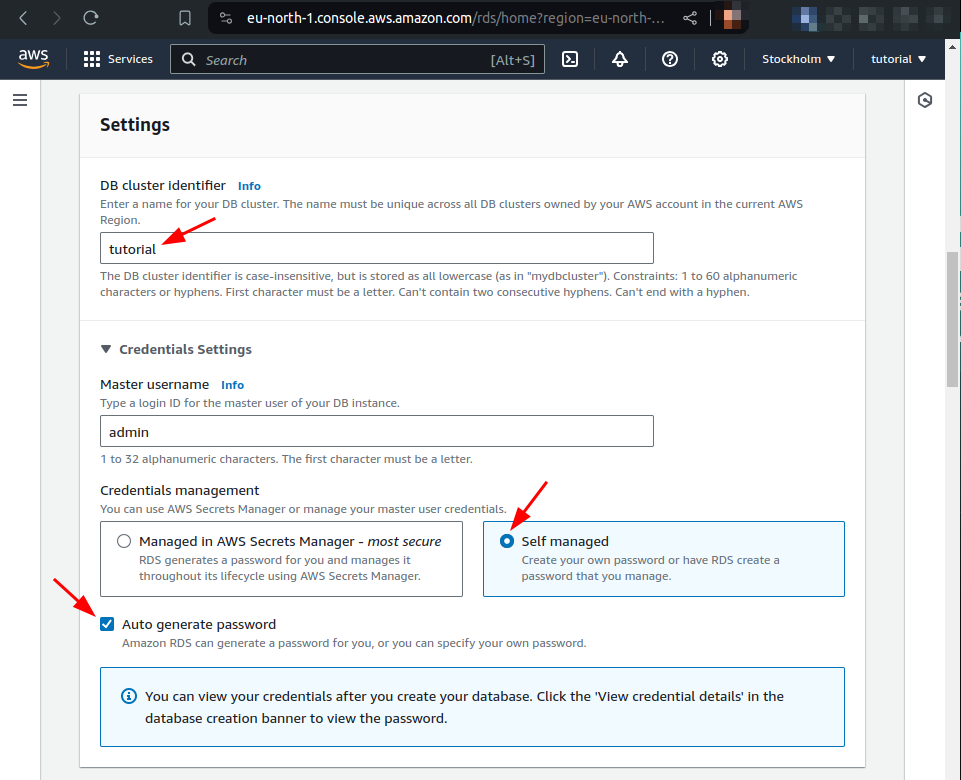Open the AWS CloudShell terminal
This screenshot has height=780, width=961.
click(570, 59)
